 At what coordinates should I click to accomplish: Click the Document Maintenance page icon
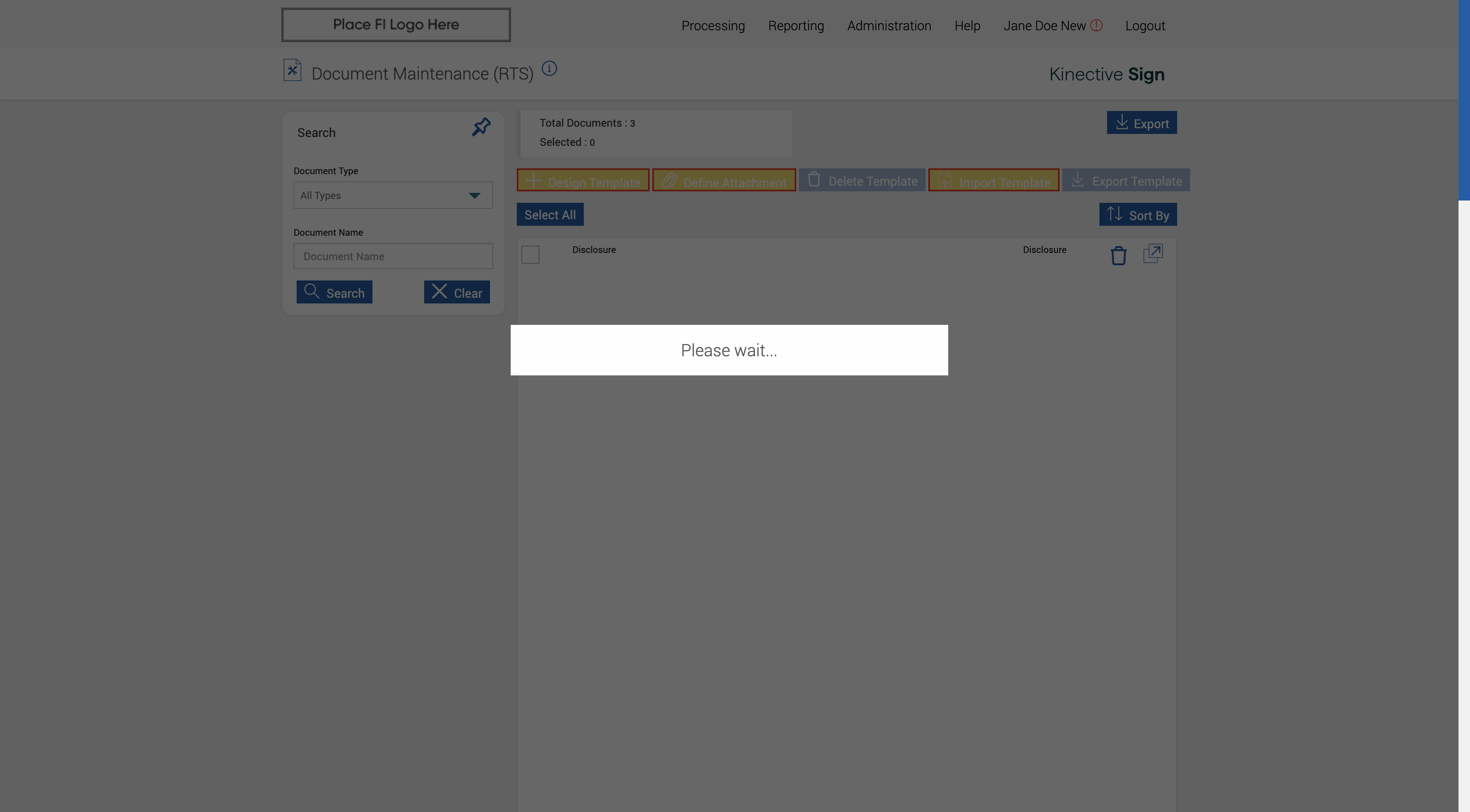292,70
